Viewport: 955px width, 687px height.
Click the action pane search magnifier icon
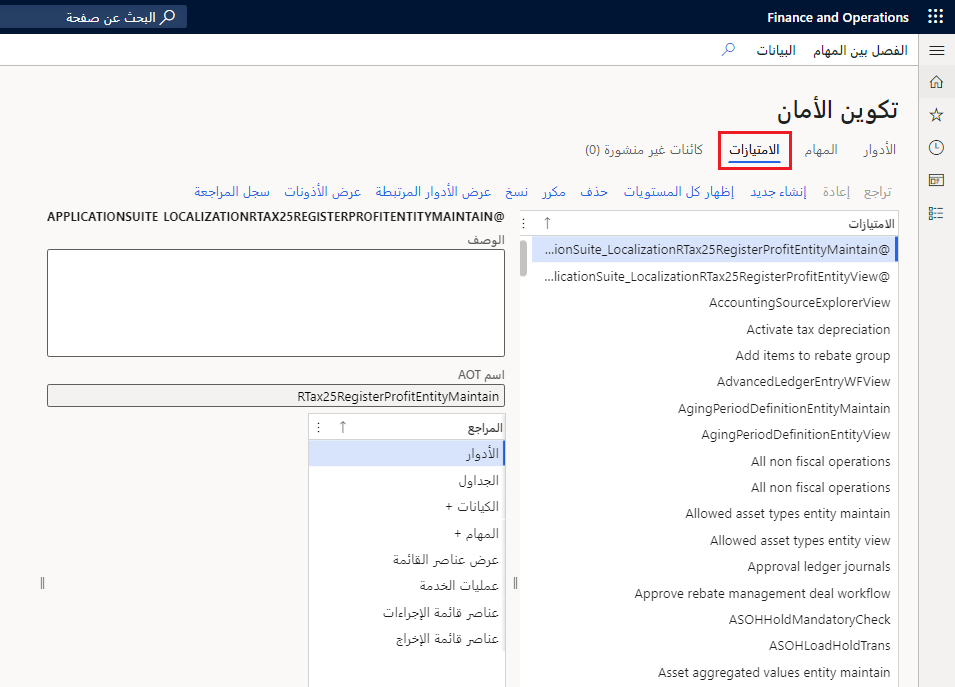click(x=728, y=50)
